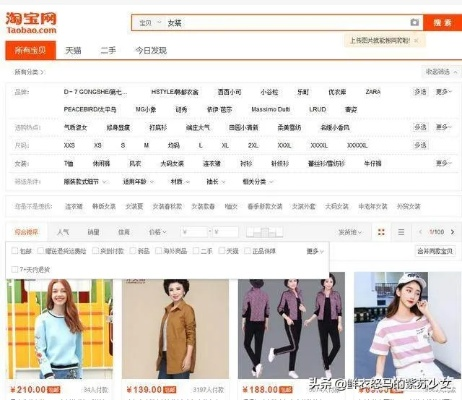The width and height of the screenshot is (462, 400).
Task: Go to previous results page arrow
Action: point(420,232)
